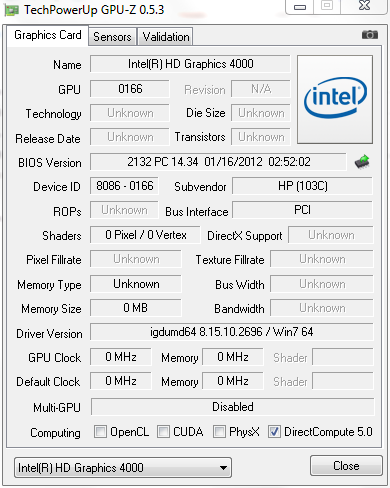
Task: Click the BIOS save chip icon
Action: pyautogui.click(x=362, y=162)
